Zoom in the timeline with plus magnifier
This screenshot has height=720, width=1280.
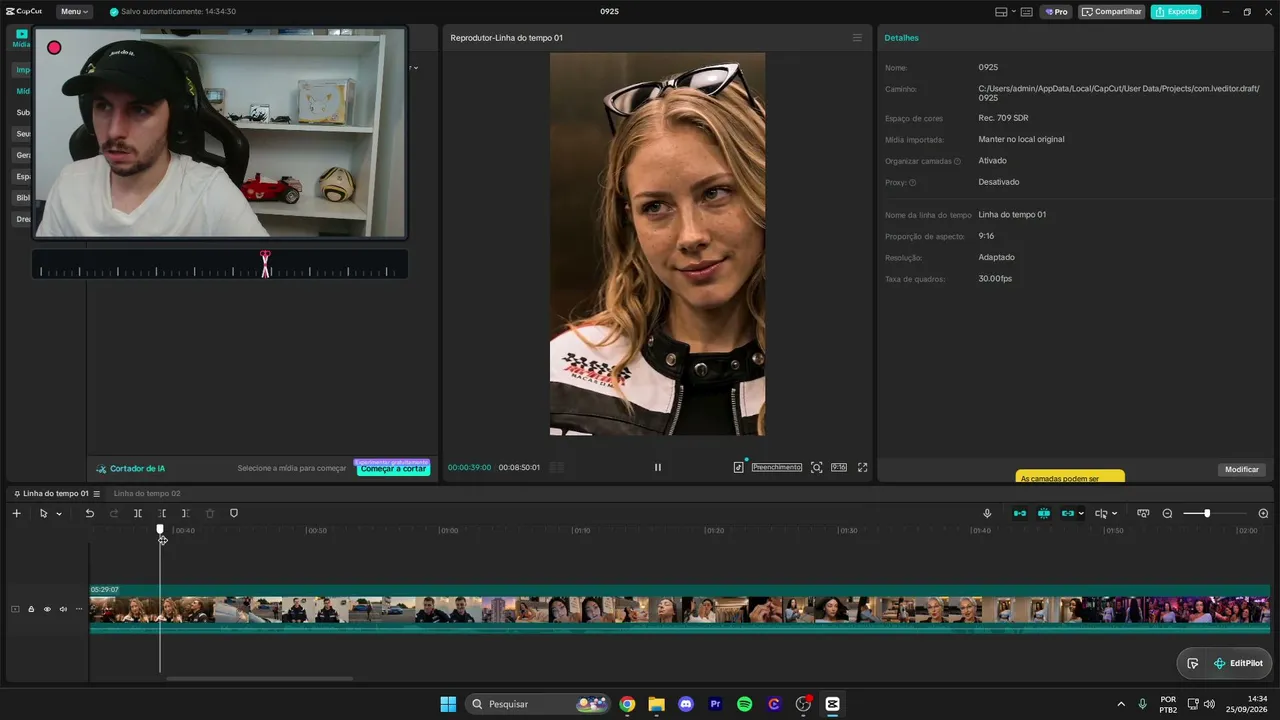tap(1263, 513)
